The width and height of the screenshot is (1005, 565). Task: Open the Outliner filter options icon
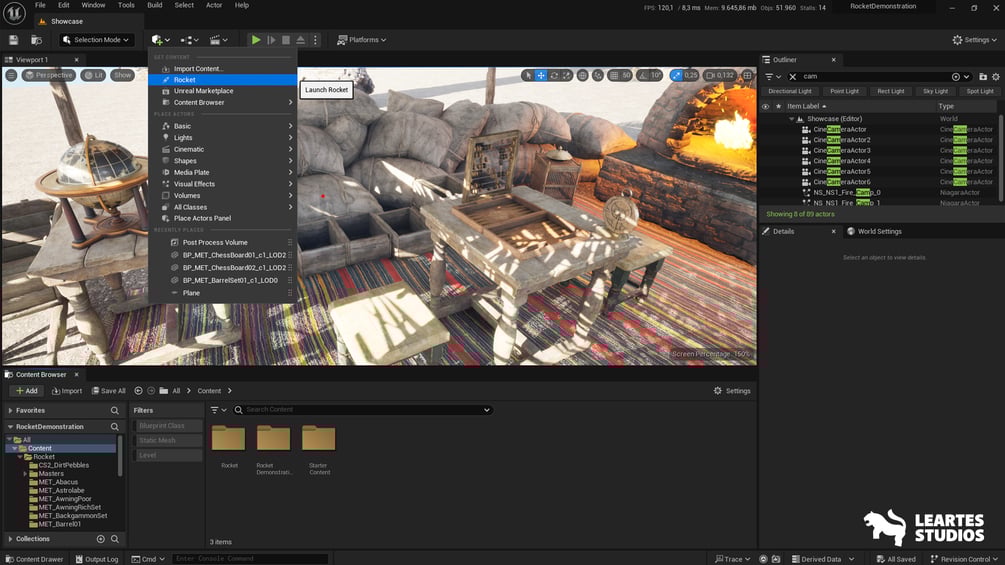pos(773,77)
